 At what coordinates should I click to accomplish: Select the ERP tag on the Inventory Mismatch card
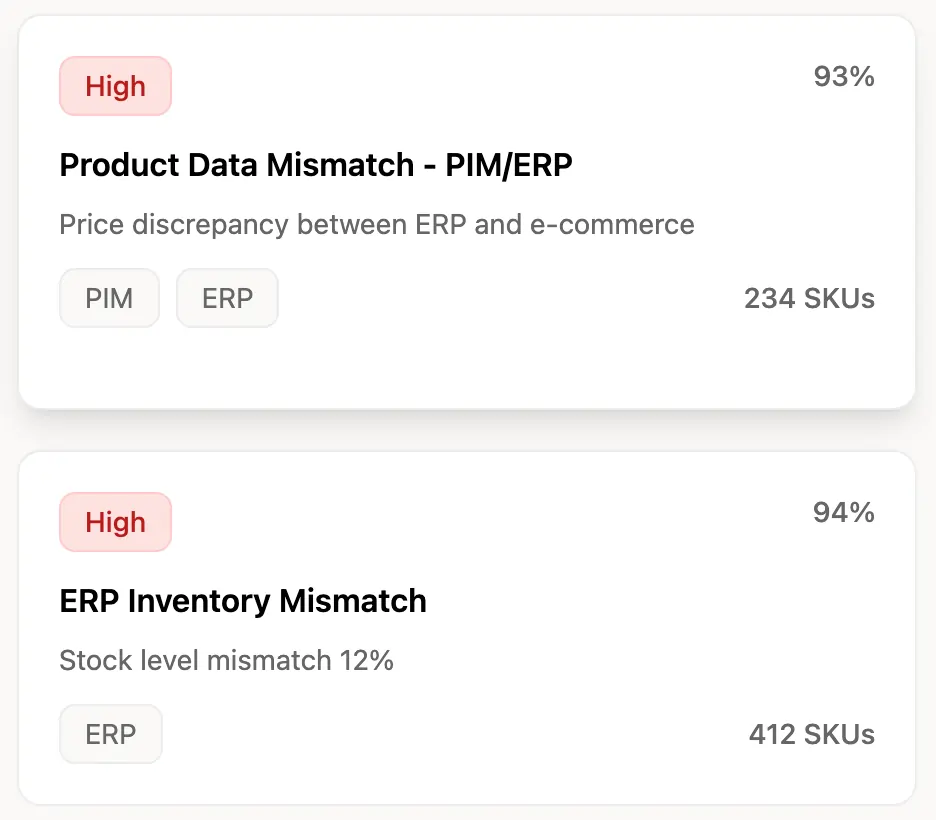tap(110, 734)
